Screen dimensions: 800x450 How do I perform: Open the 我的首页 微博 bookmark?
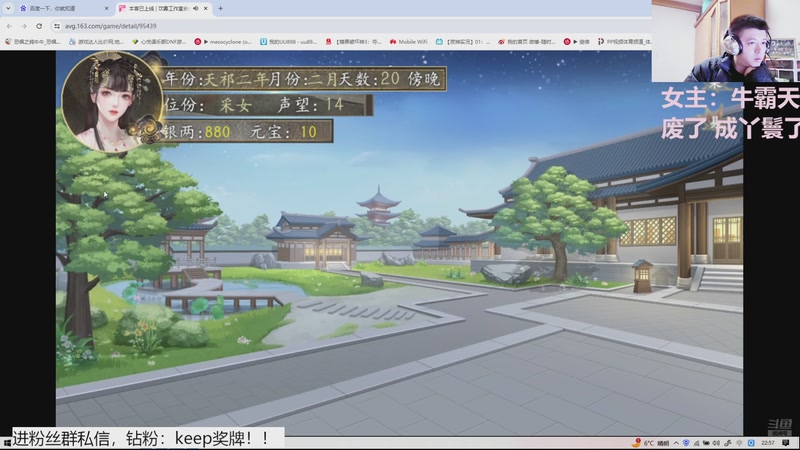pos(527,42)
